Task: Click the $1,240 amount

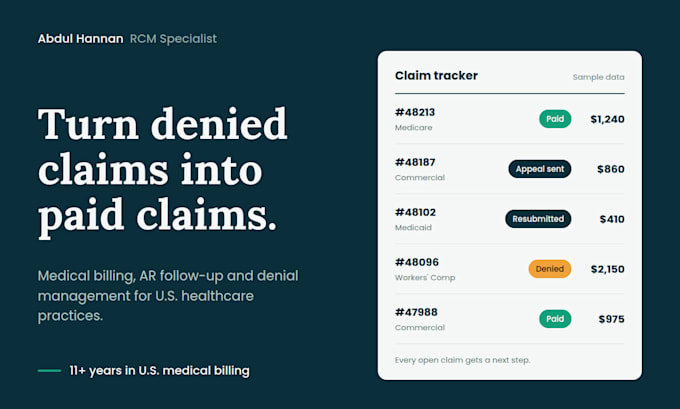Action: click(608, 119)
